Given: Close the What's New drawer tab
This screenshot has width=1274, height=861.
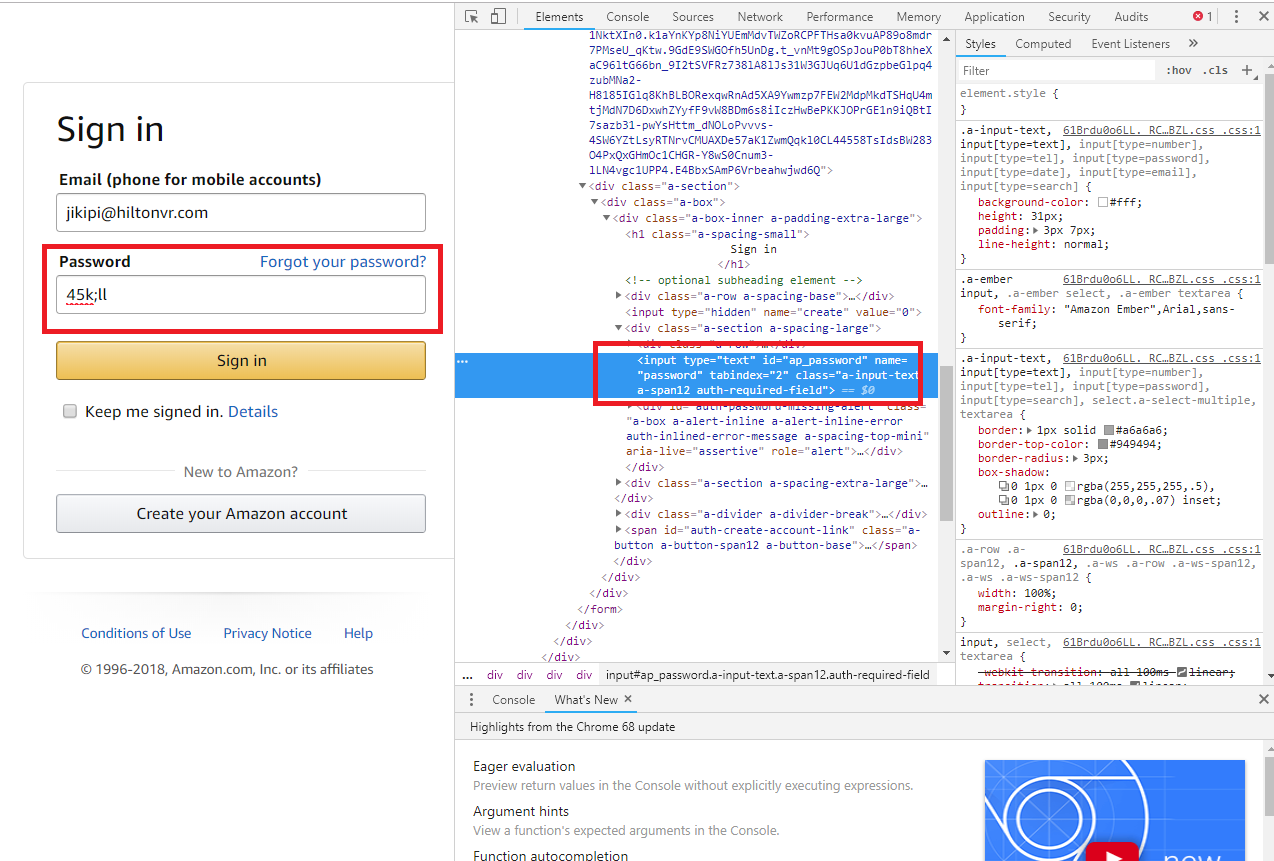Looking at the screenshot, I should pos(628,699).
